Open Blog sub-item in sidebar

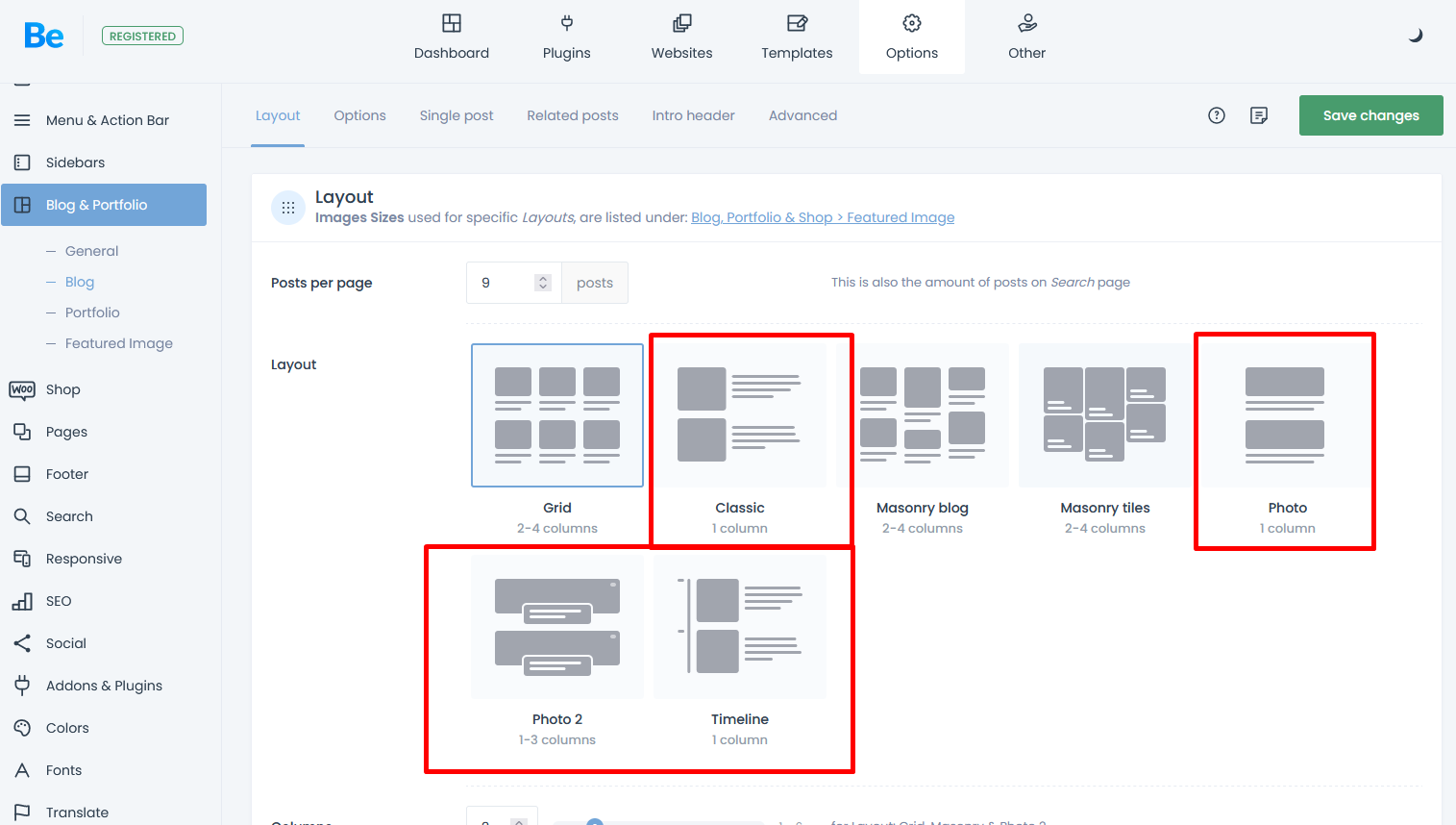80,282
